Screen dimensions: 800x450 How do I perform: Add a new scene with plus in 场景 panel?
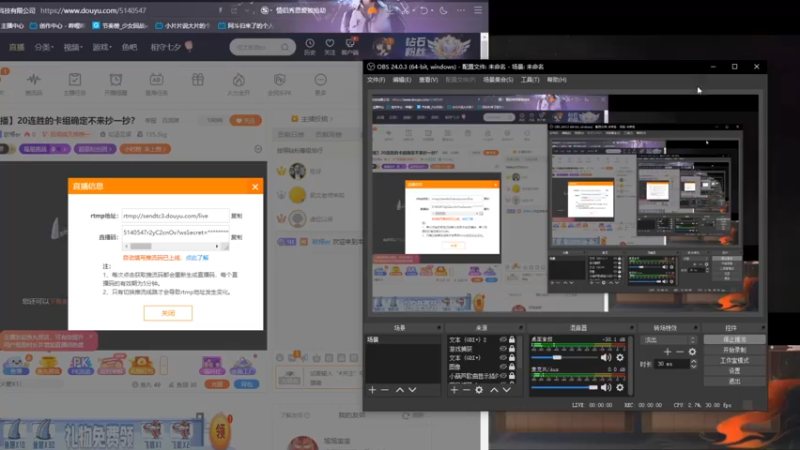[x=372, y=390]
